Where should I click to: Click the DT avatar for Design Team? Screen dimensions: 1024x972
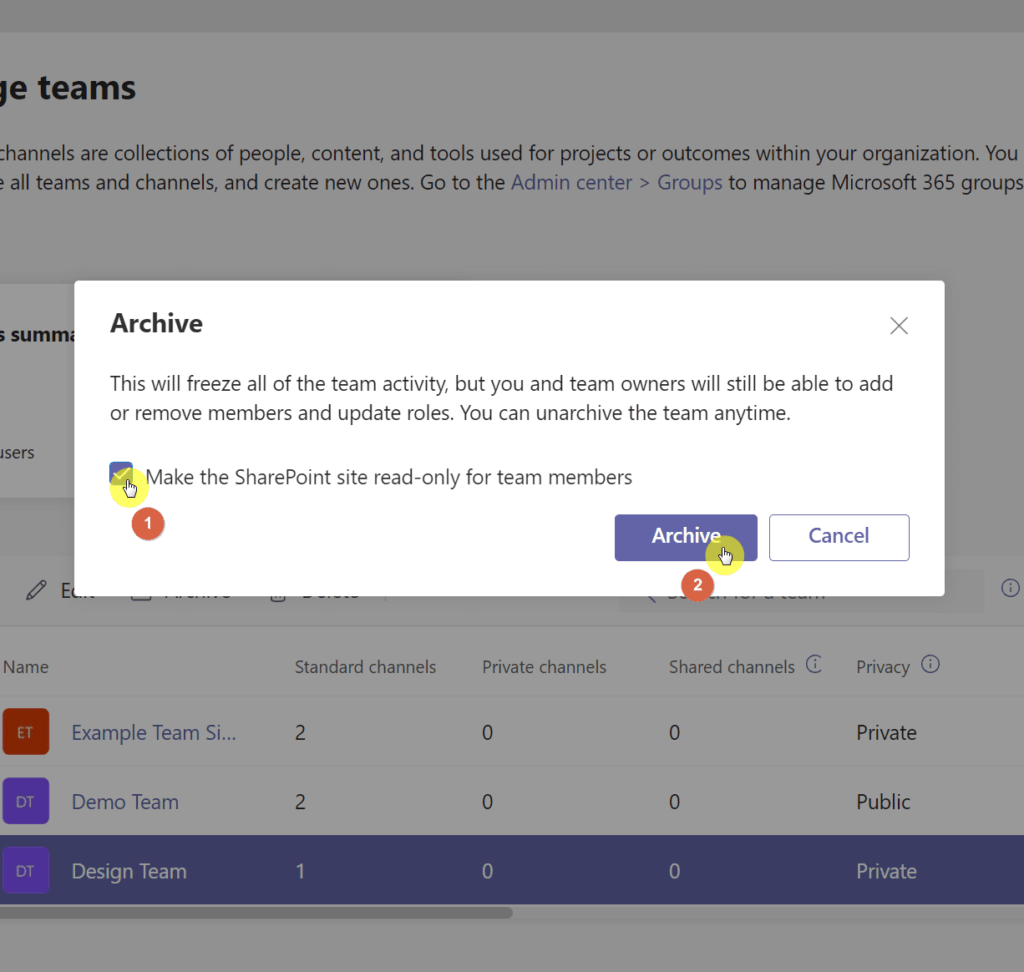[25, 870]
